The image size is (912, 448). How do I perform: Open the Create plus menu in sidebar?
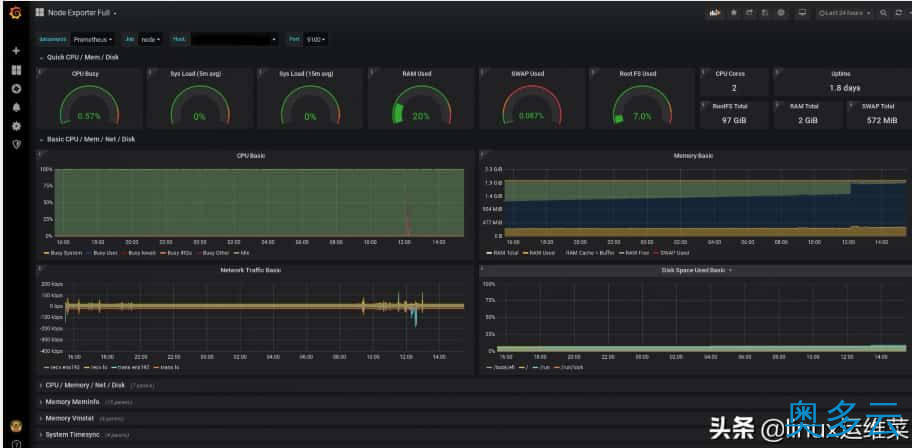tap(16, 51)
